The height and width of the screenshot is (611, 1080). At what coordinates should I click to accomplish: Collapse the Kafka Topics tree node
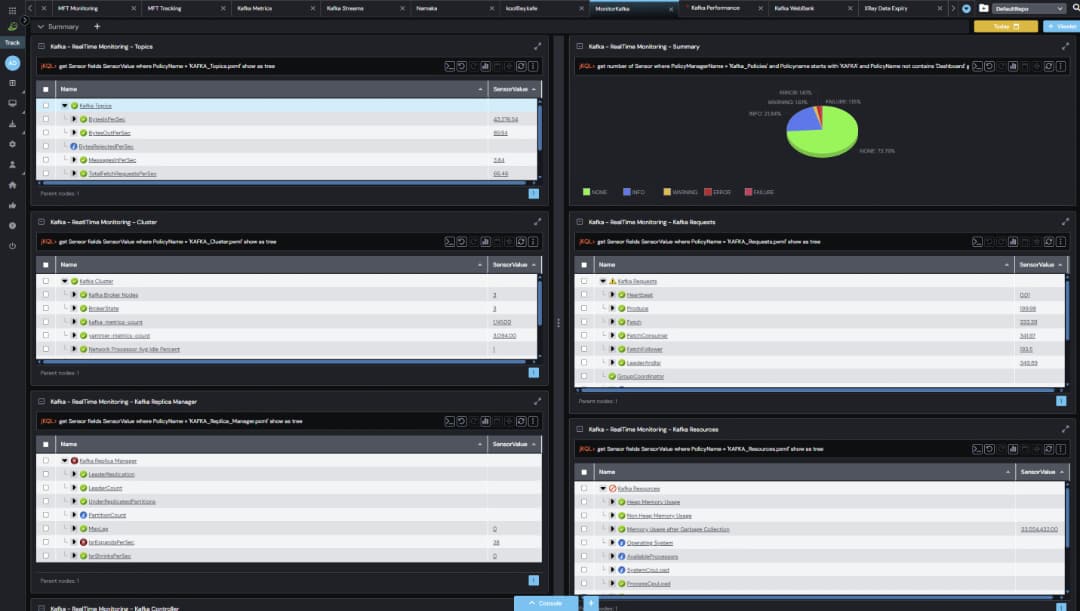point(64,104)
